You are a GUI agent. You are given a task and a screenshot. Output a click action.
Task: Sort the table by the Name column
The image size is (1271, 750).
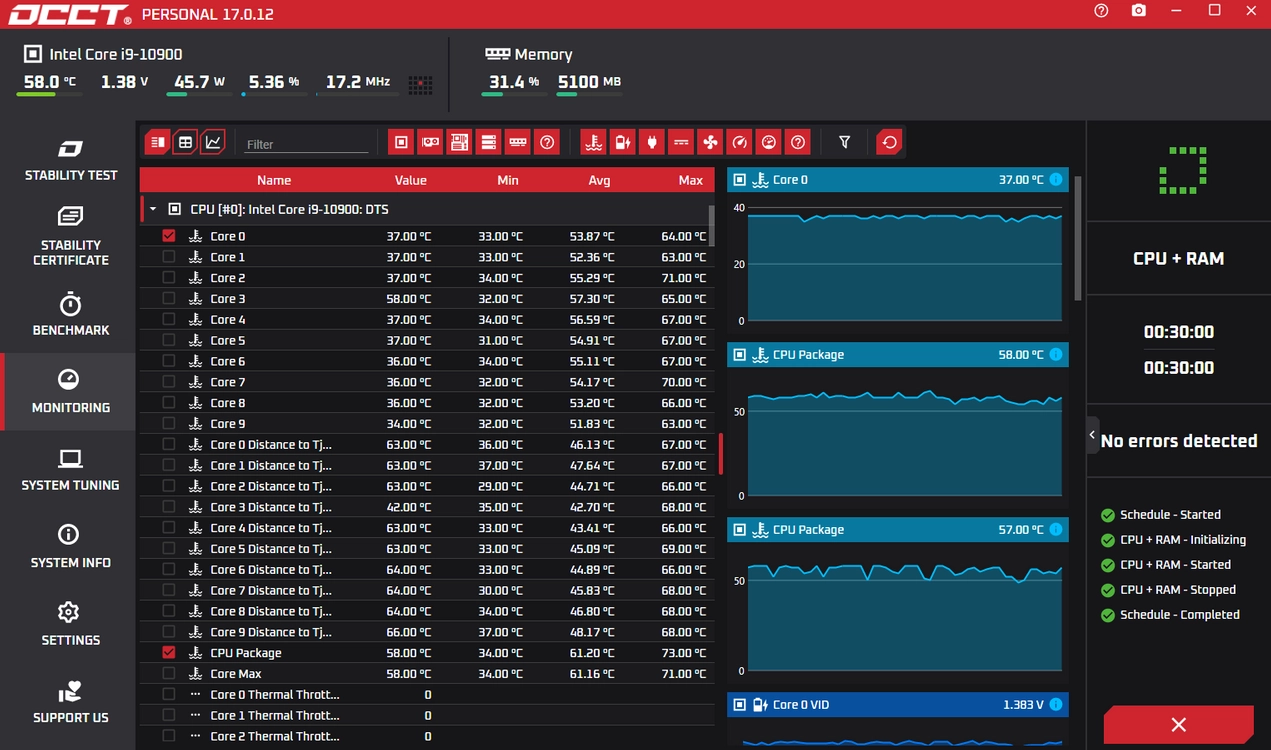[273, 181]
